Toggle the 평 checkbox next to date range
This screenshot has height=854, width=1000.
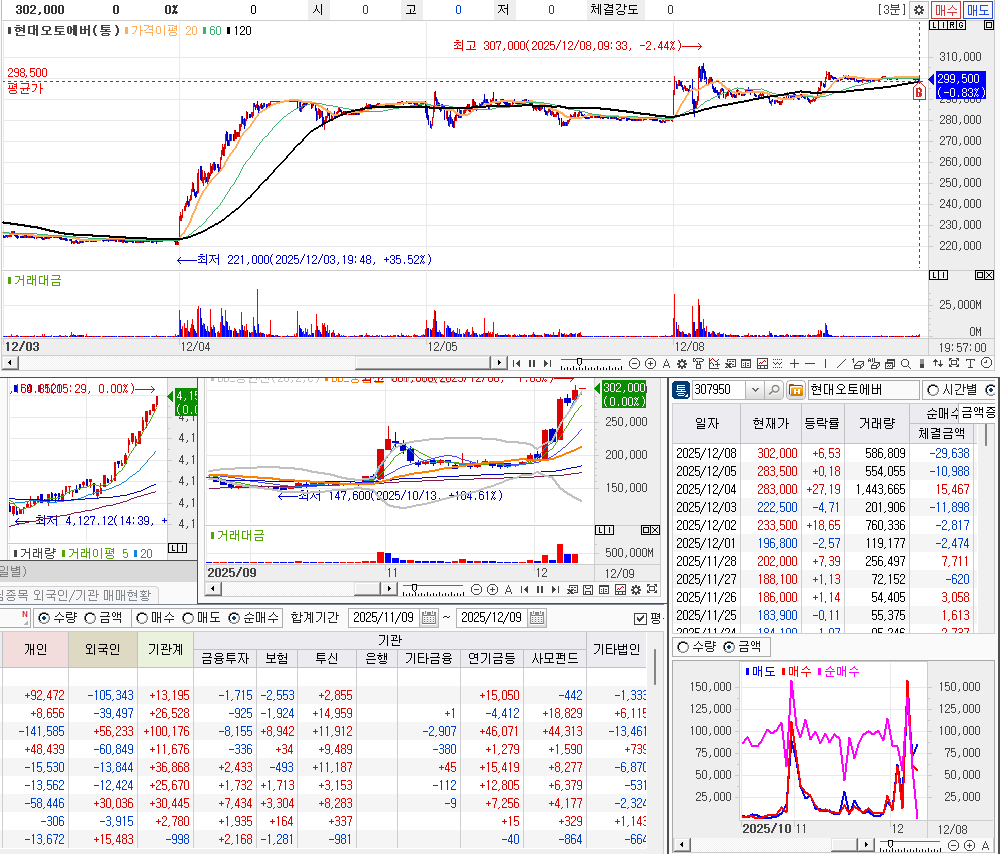coord(640,619)
